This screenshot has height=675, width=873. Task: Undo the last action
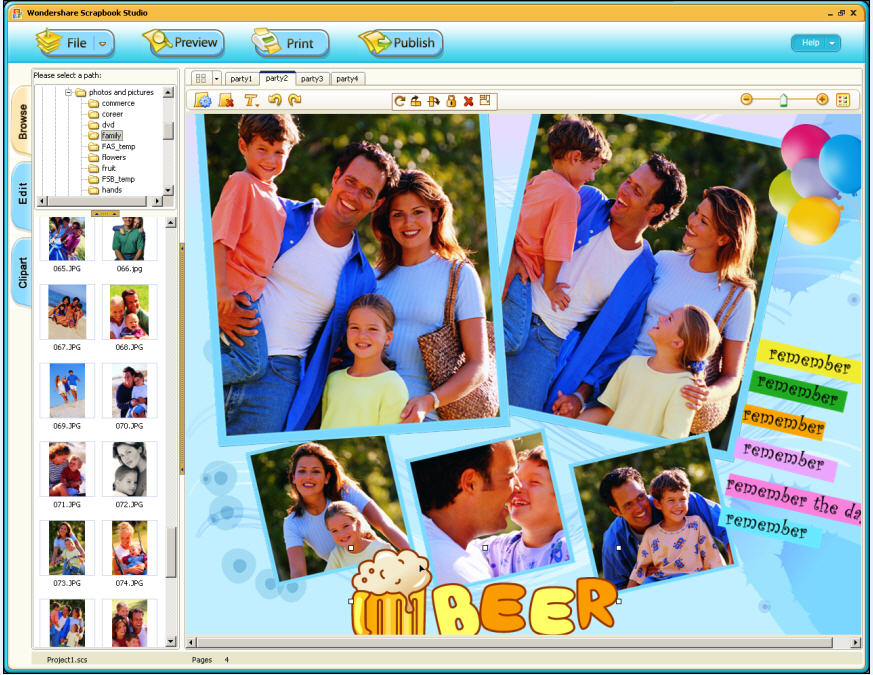click(x=274, y=100)
